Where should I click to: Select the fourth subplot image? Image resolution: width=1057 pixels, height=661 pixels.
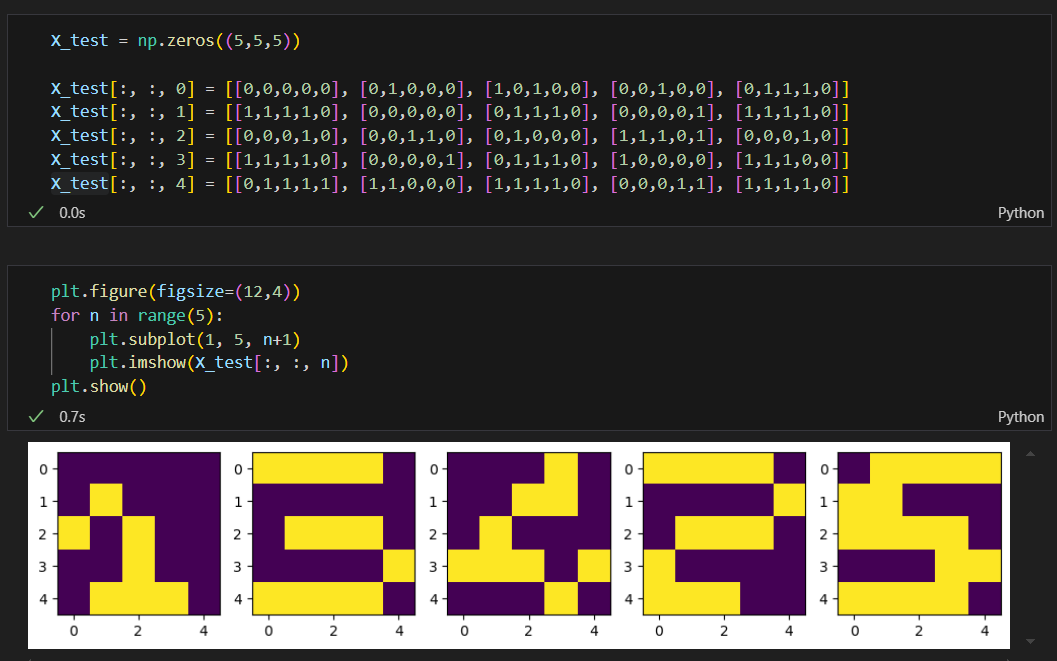click(x=724, y=534)
